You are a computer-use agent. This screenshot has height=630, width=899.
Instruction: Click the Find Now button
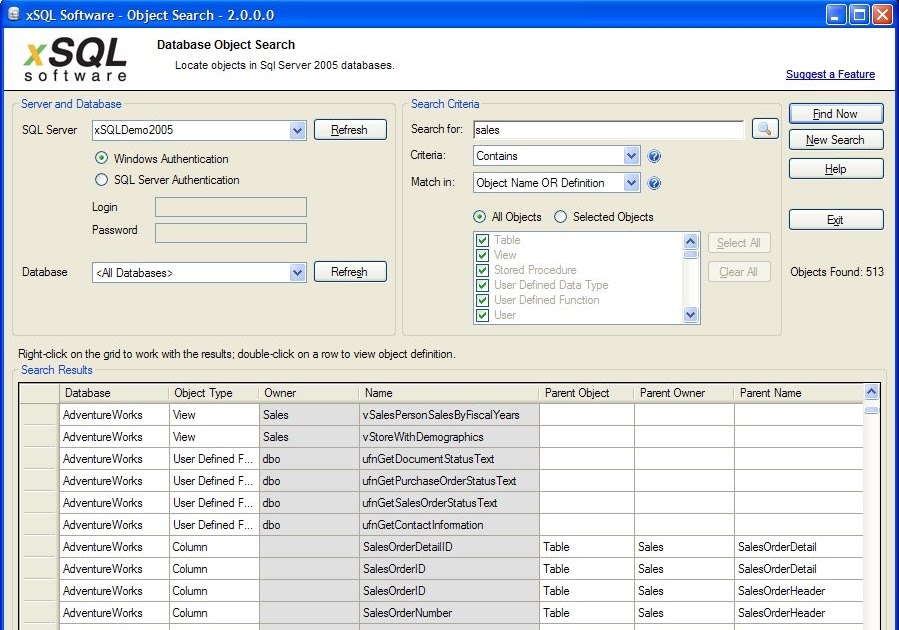pos(835,113)
